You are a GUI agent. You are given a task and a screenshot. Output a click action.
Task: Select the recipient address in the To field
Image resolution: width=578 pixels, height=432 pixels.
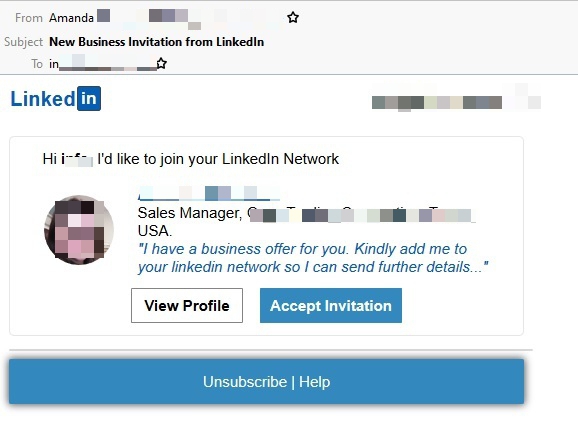pyautogui.click(x=102, y=64)
